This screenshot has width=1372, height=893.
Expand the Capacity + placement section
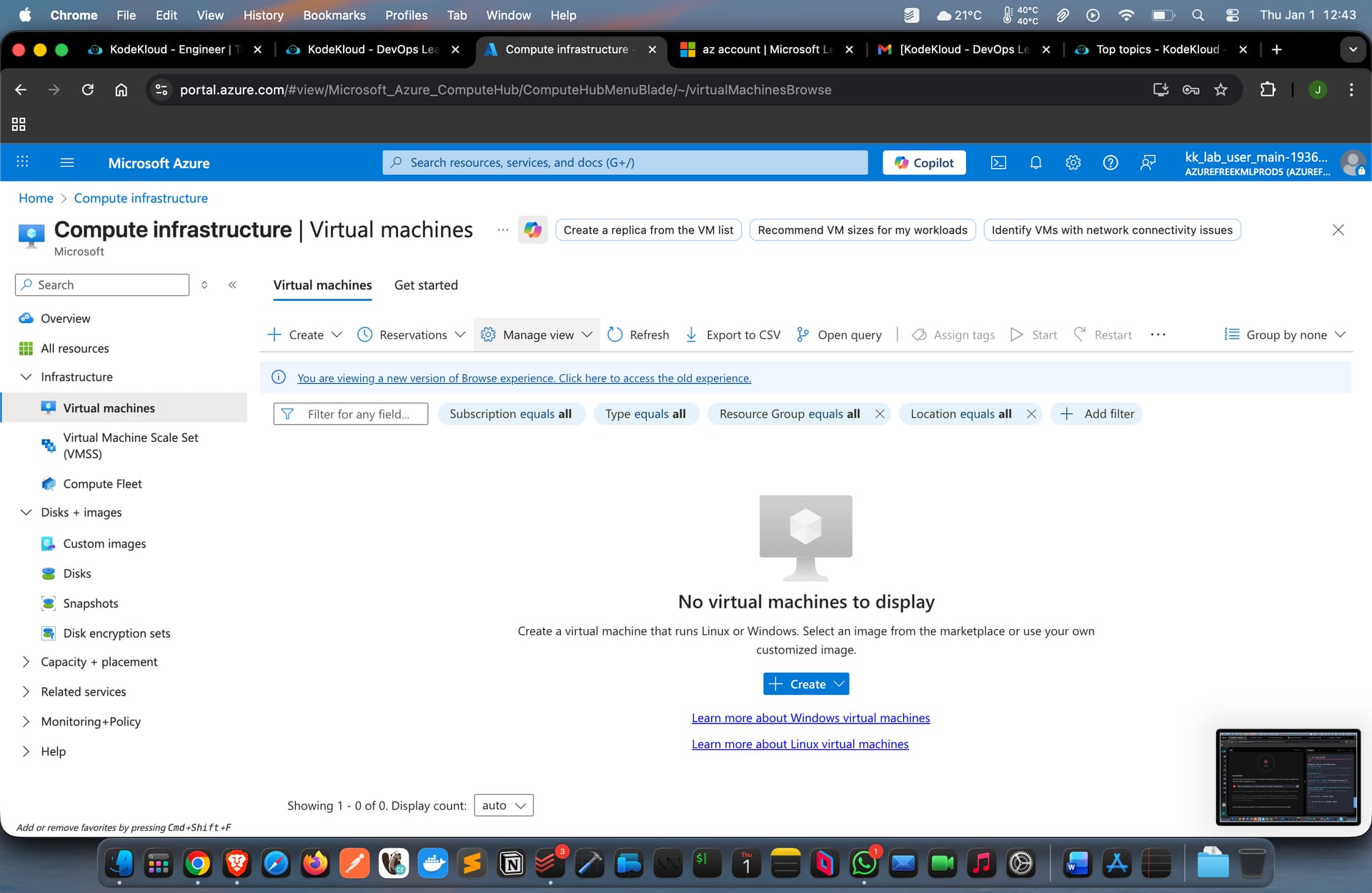pyautogui.click(x=26, y=662)
